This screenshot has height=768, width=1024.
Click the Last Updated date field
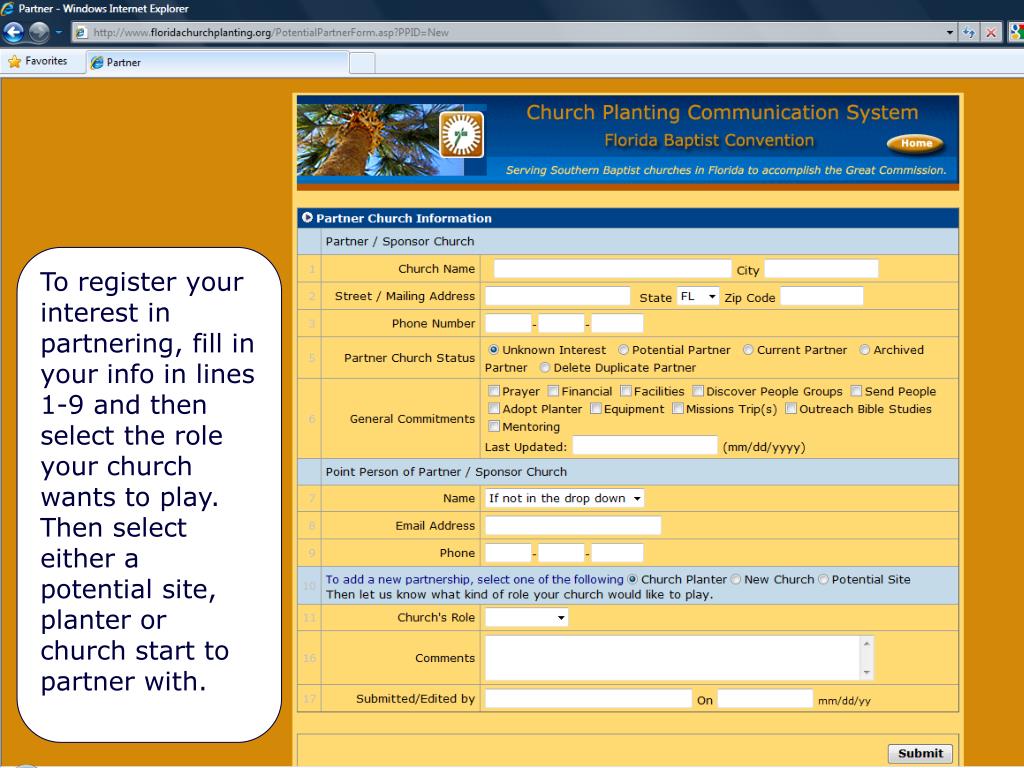coord(645,445)
